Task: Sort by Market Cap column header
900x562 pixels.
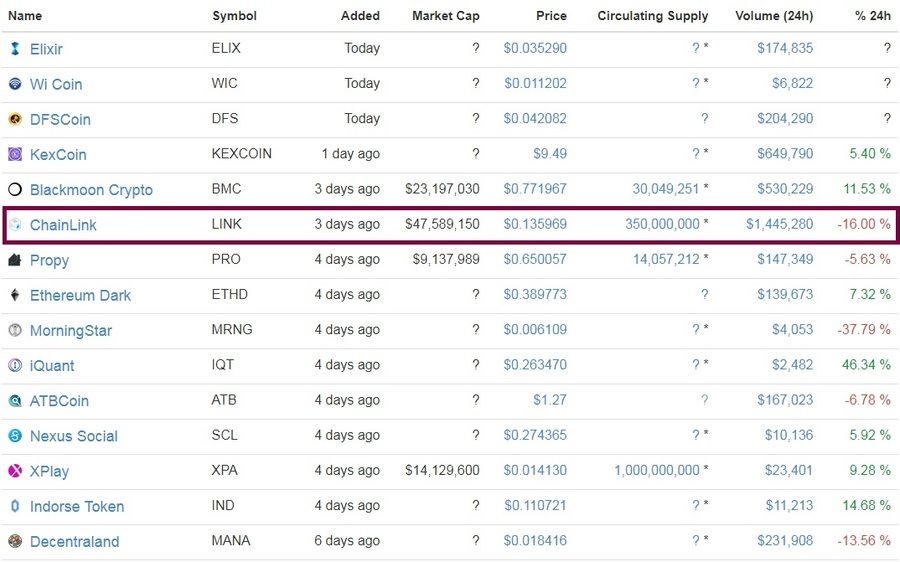Action: [445, 15]
